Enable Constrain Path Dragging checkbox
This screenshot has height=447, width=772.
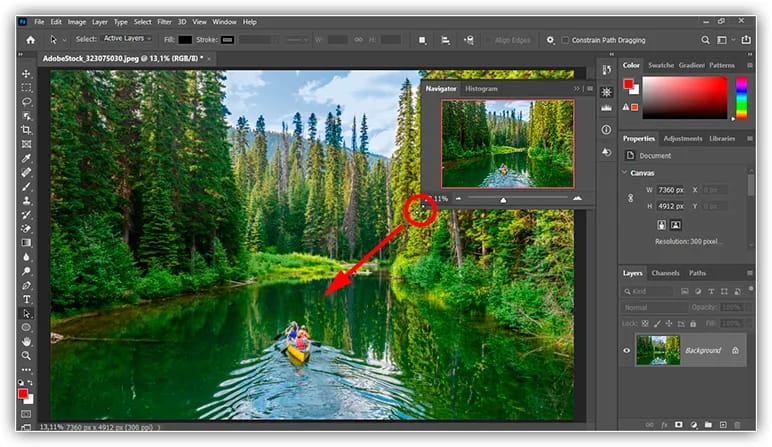click(565, 40)
